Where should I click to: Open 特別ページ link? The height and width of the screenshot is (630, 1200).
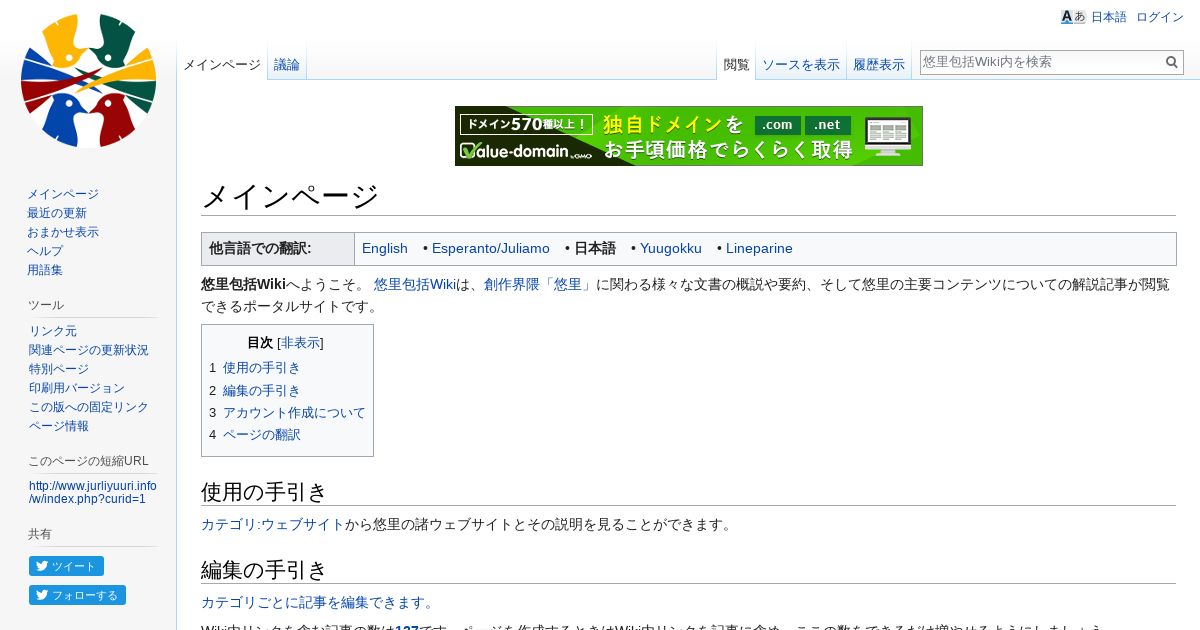pyautogui.click(x=59, y=369)
